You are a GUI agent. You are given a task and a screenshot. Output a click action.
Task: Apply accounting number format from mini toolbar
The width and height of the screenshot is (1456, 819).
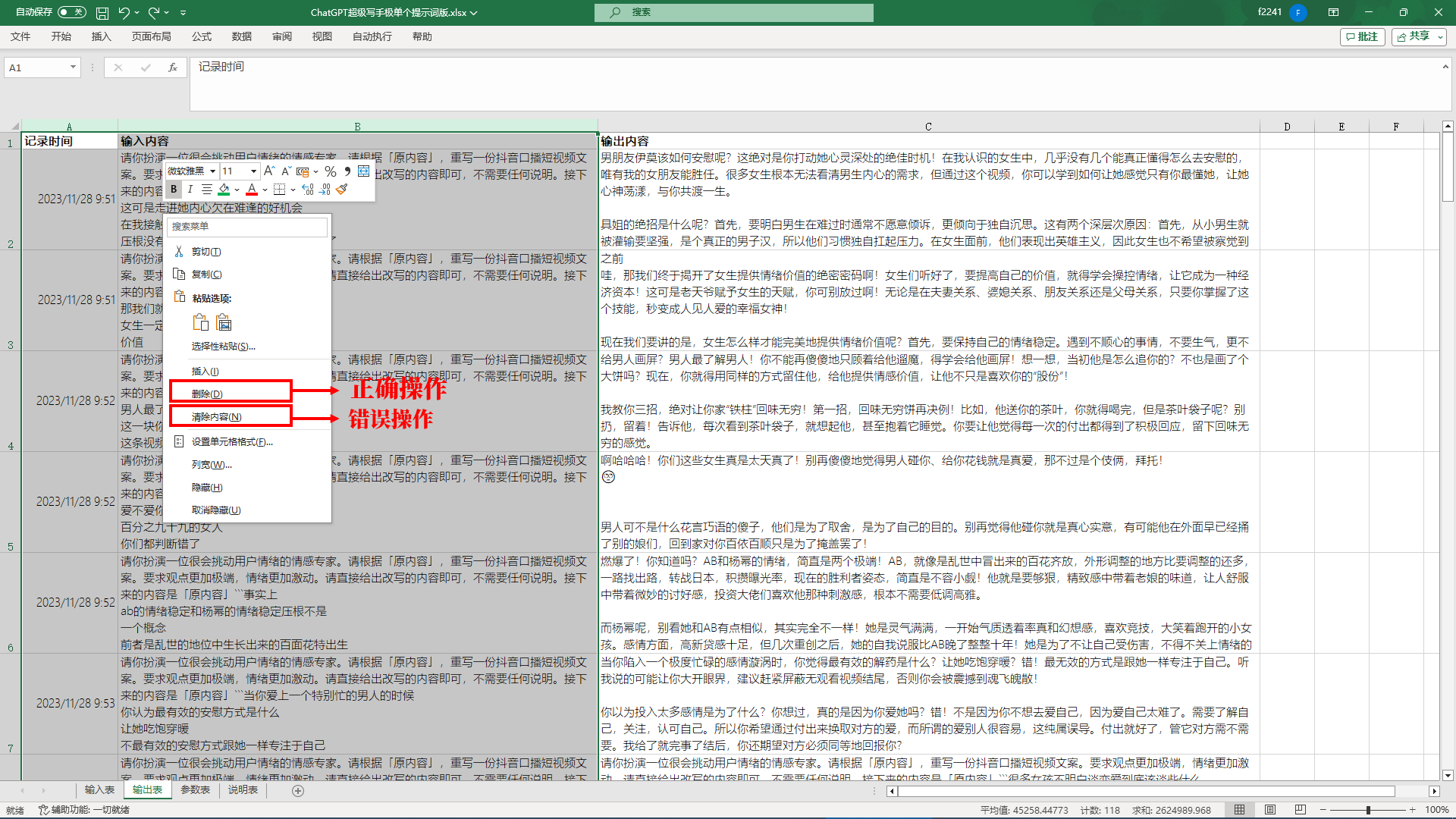pyautogui.click(x=303, y=171)
